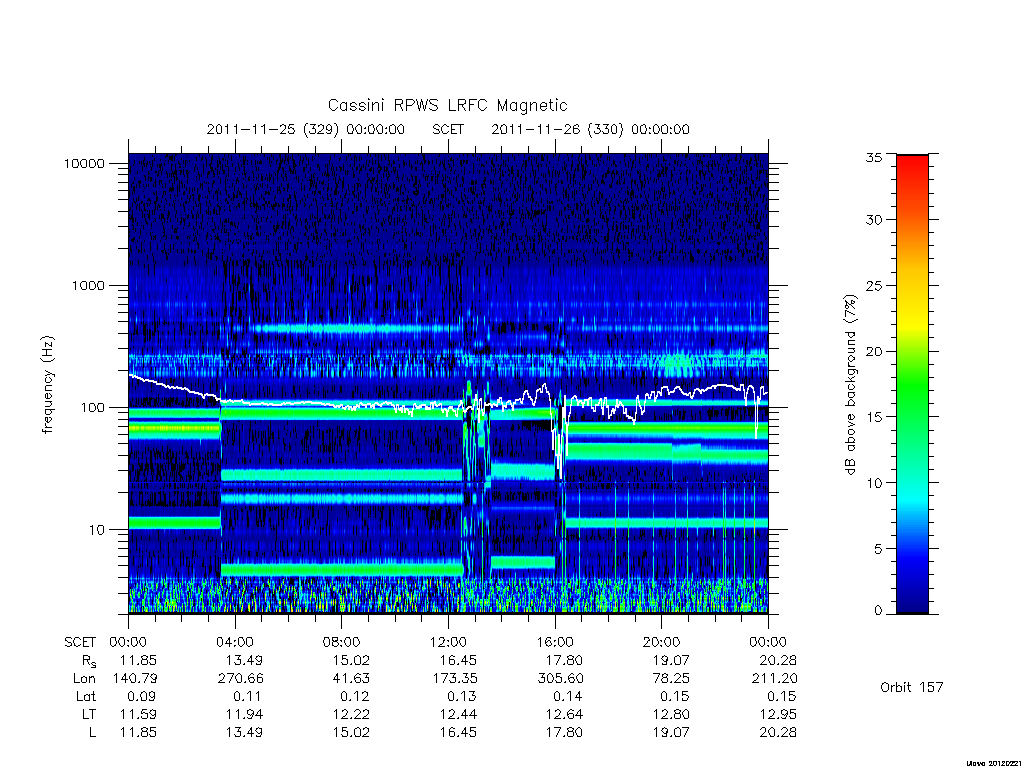This screenshot has width=1024, height=768.
Task: Click the colorbar label 15
Action: 873,417
